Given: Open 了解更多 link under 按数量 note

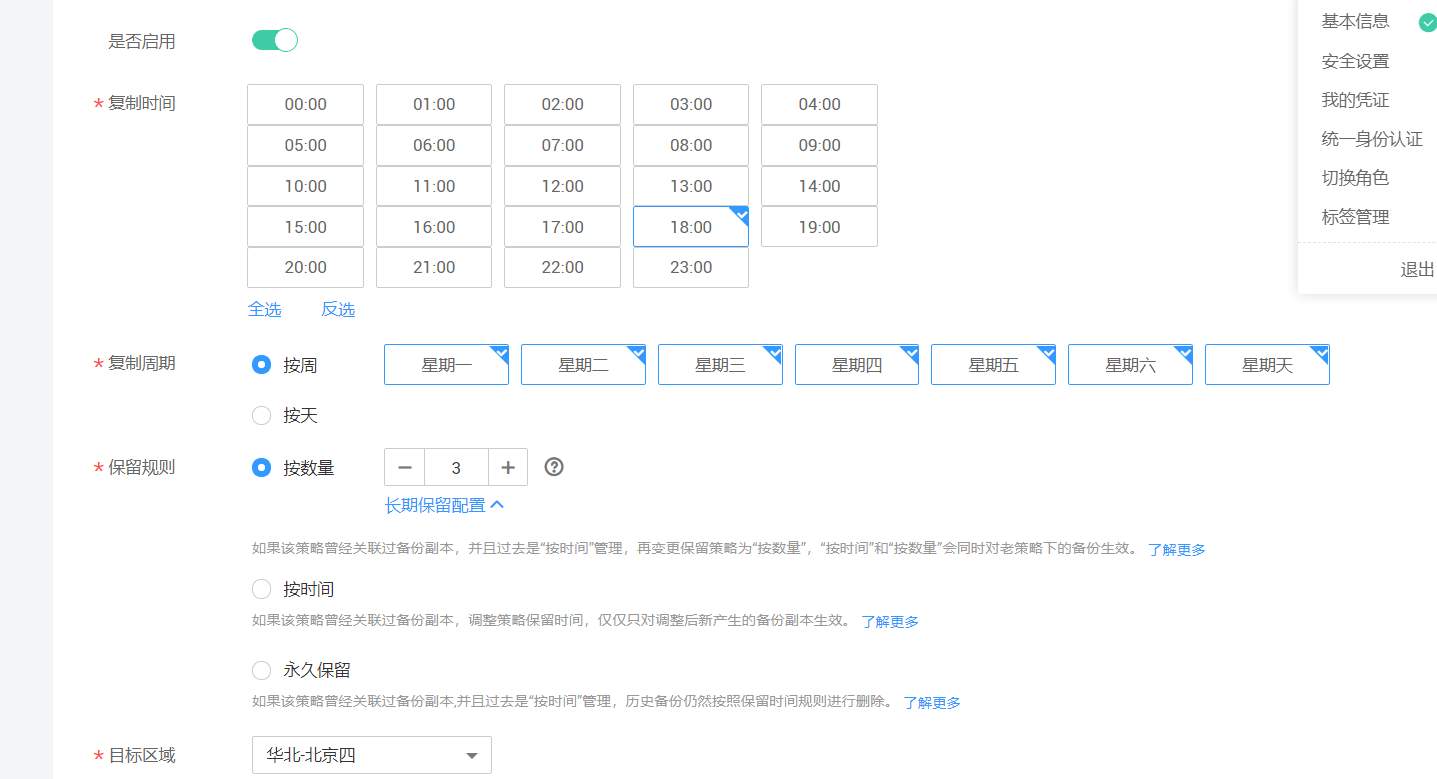Looking at the screenshot, I should pyautogui.click(x=1177, y=549).
